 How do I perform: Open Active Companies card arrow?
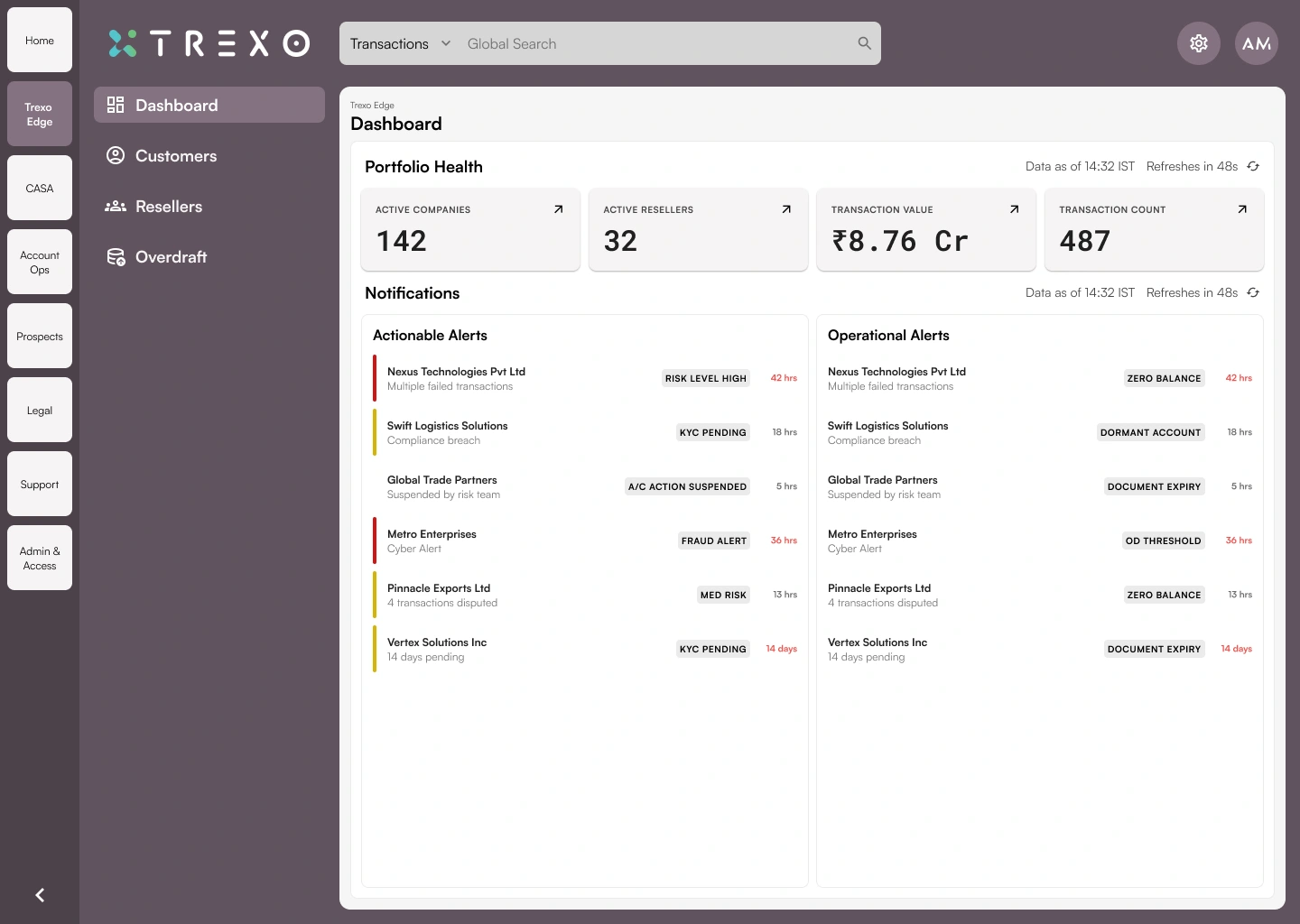click(x=558, y=209)
